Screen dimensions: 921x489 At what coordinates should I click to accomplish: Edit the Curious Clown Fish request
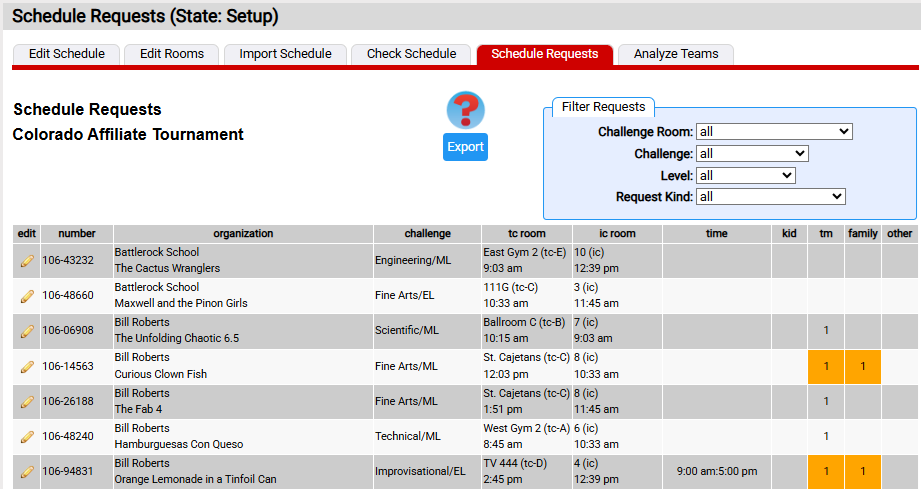[x=27, y=366]
